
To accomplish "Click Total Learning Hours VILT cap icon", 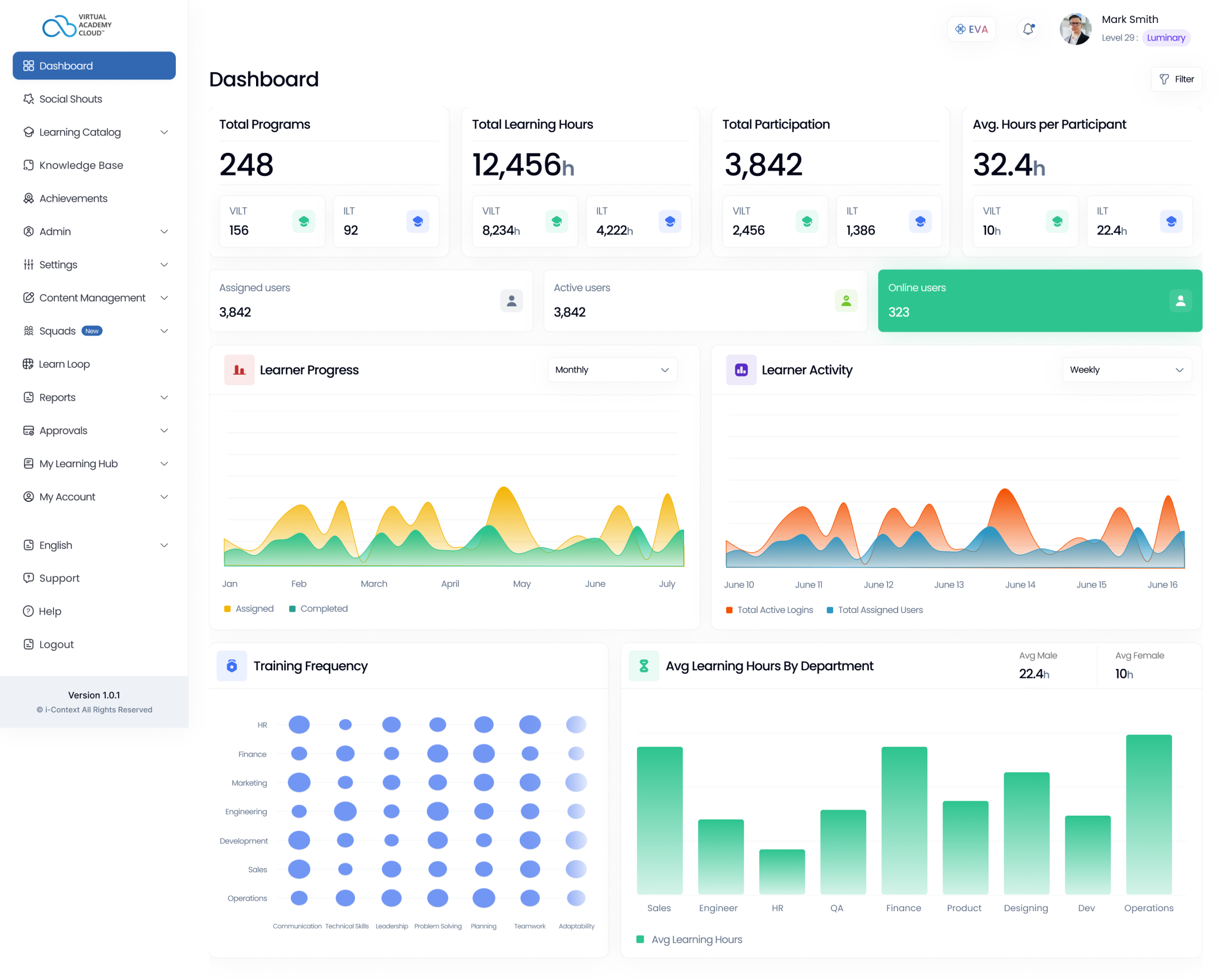I will pyautogui.click(x=557, y=221).
